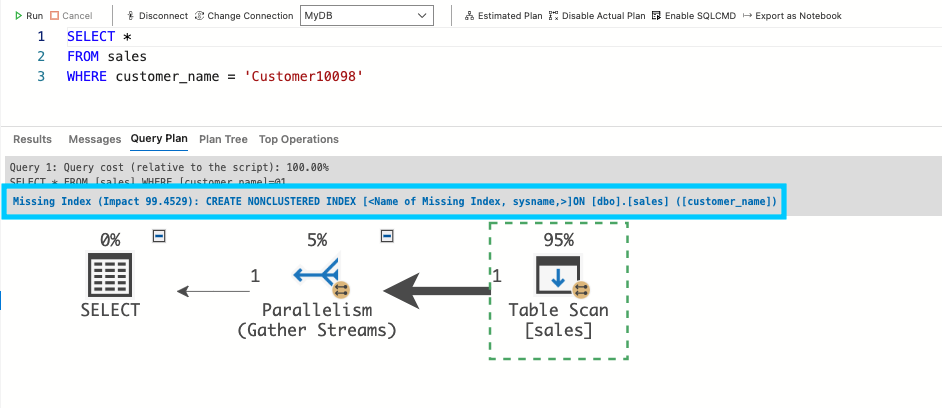Open the MyDB database dropdown
This screenshot has height=408, width=942.
(367, 16)
